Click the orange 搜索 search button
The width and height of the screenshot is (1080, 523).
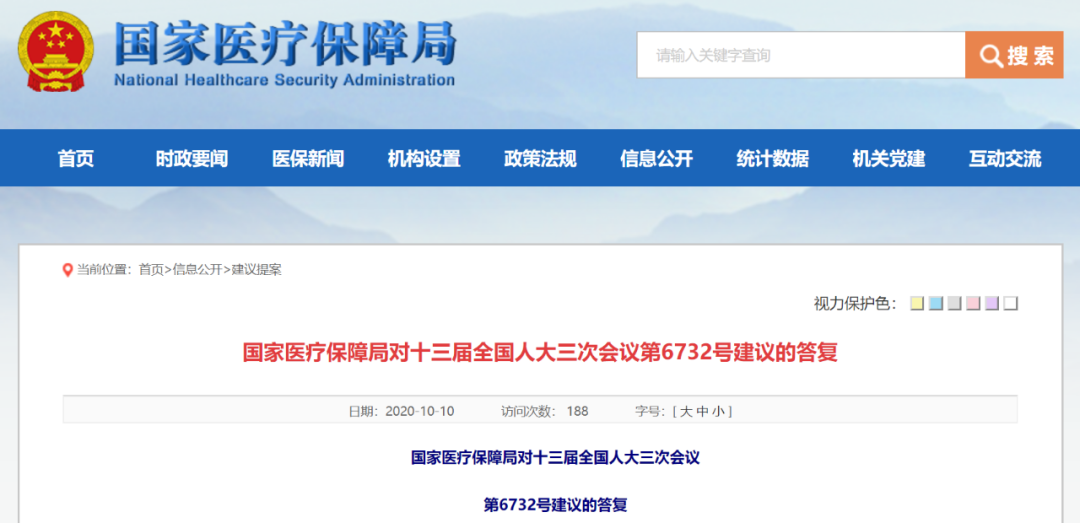coord(1013,55)
